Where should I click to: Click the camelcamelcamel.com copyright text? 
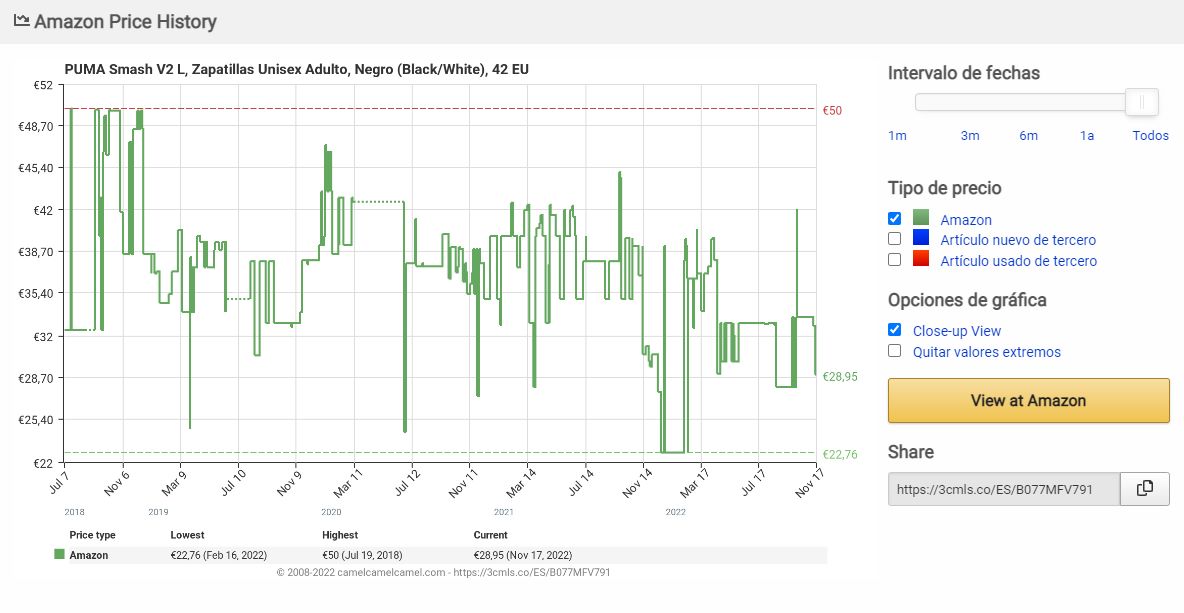pyautogui.click(x=443, y=572)
